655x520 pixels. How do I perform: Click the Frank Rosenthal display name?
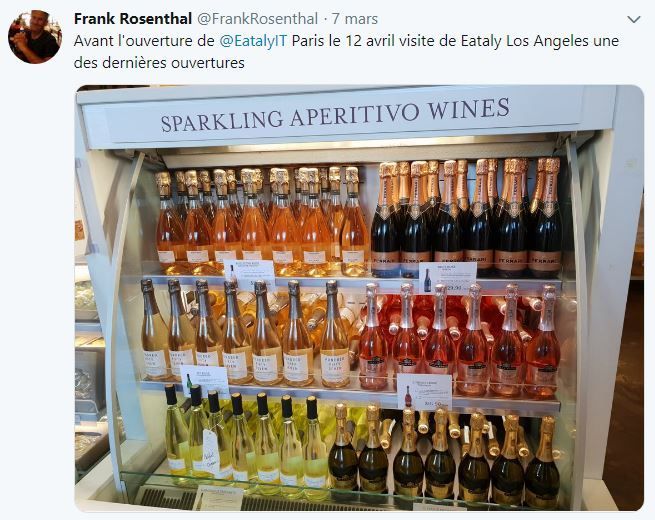[x=132, y=19]
